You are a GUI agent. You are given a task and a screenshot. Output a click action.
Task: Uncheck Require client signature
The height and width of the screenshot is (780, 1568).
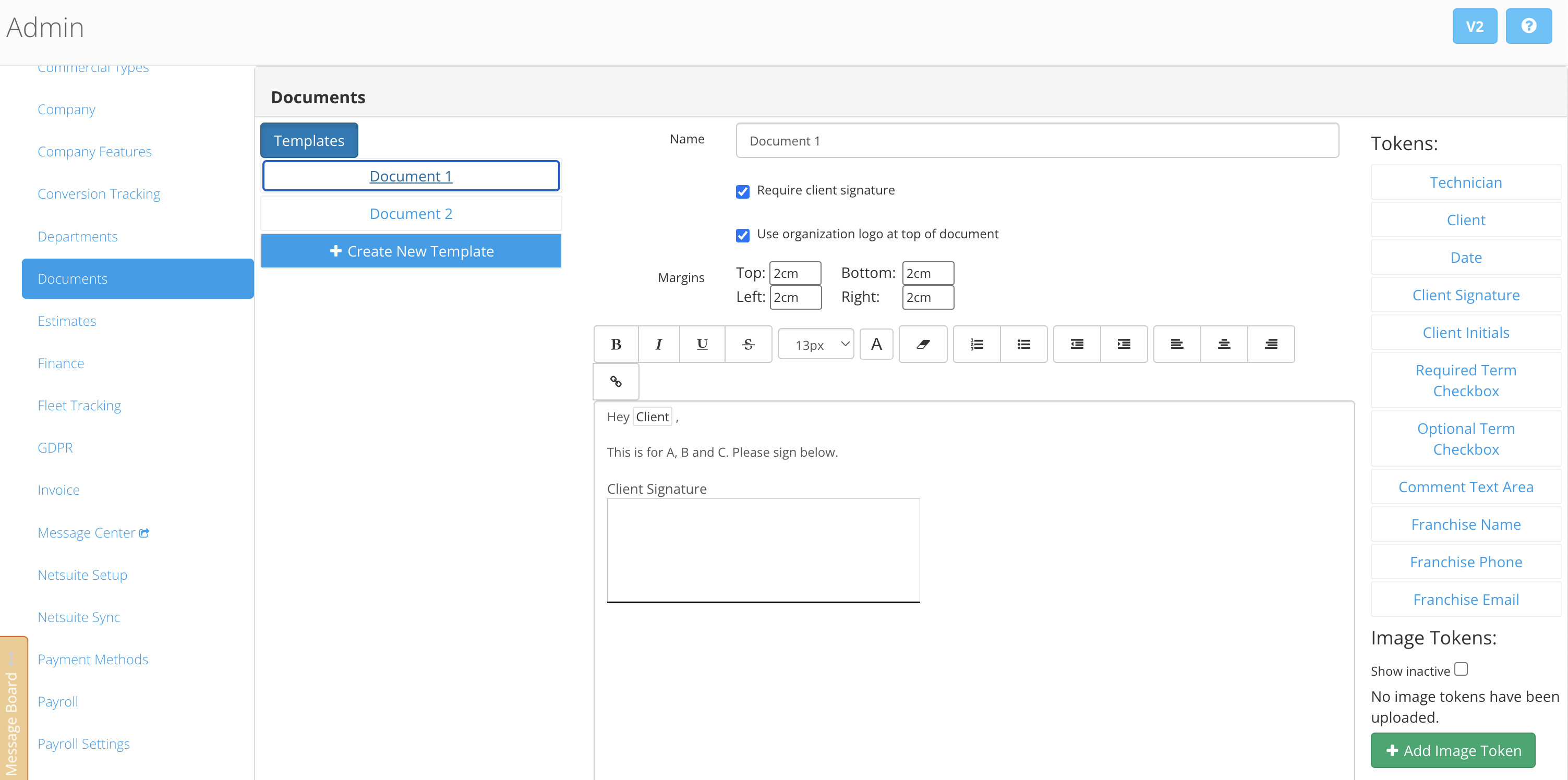742,192
